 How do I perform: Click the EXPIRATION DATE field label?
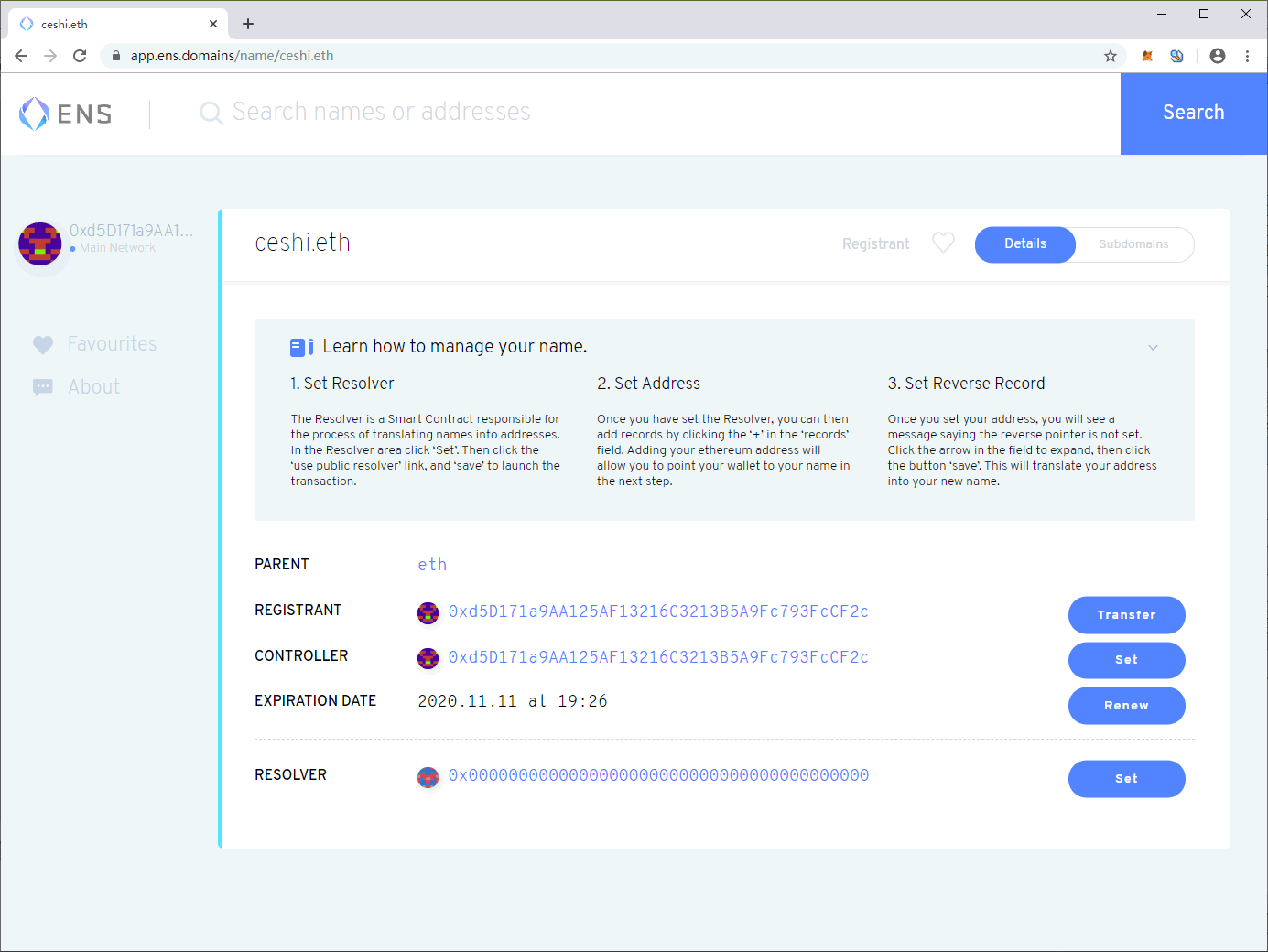pyautogui.click(x=316, y=701)
